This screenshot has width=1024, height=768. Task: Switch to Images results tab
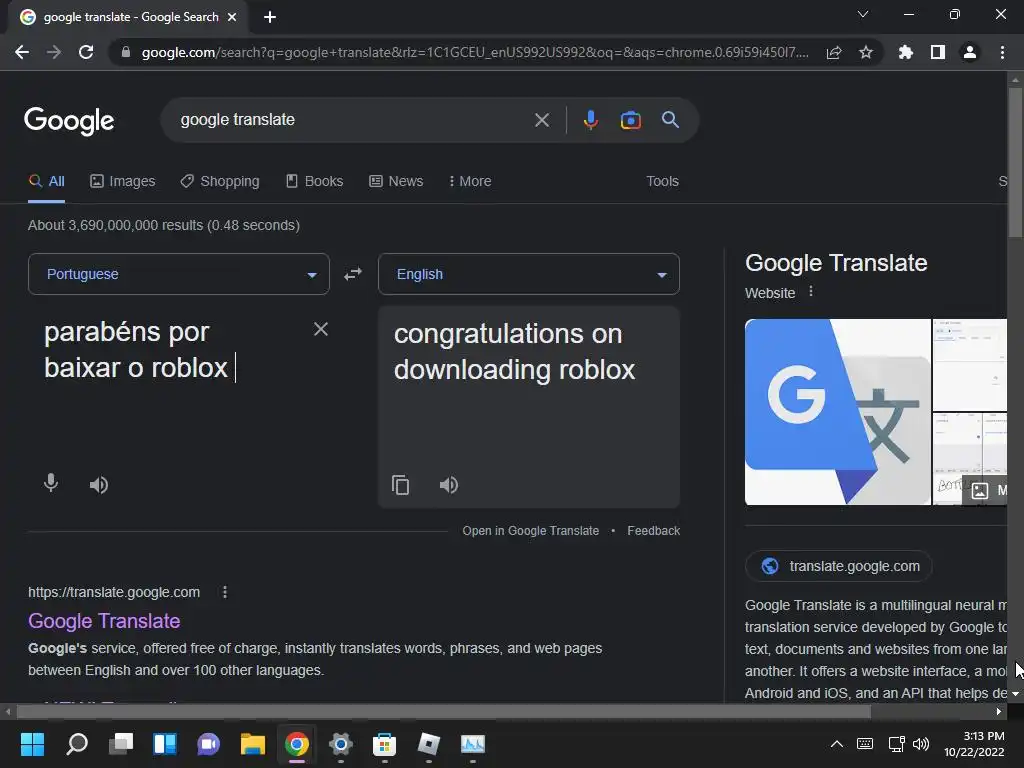point(123,181)
